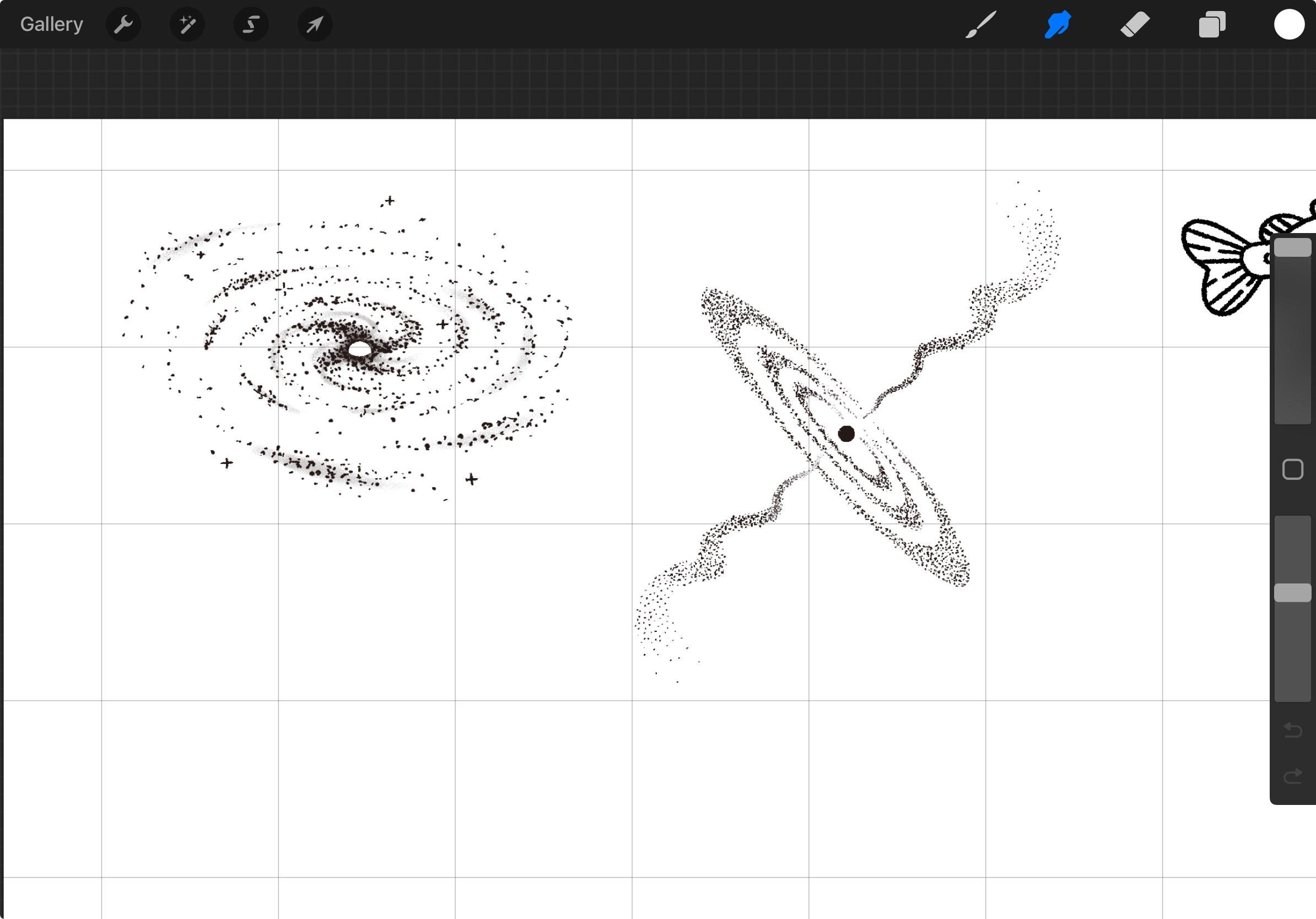The width and height of the screenshot is (1316, 919).
Task: Click the white center of spiral galaxy
Action: [360, 348]
